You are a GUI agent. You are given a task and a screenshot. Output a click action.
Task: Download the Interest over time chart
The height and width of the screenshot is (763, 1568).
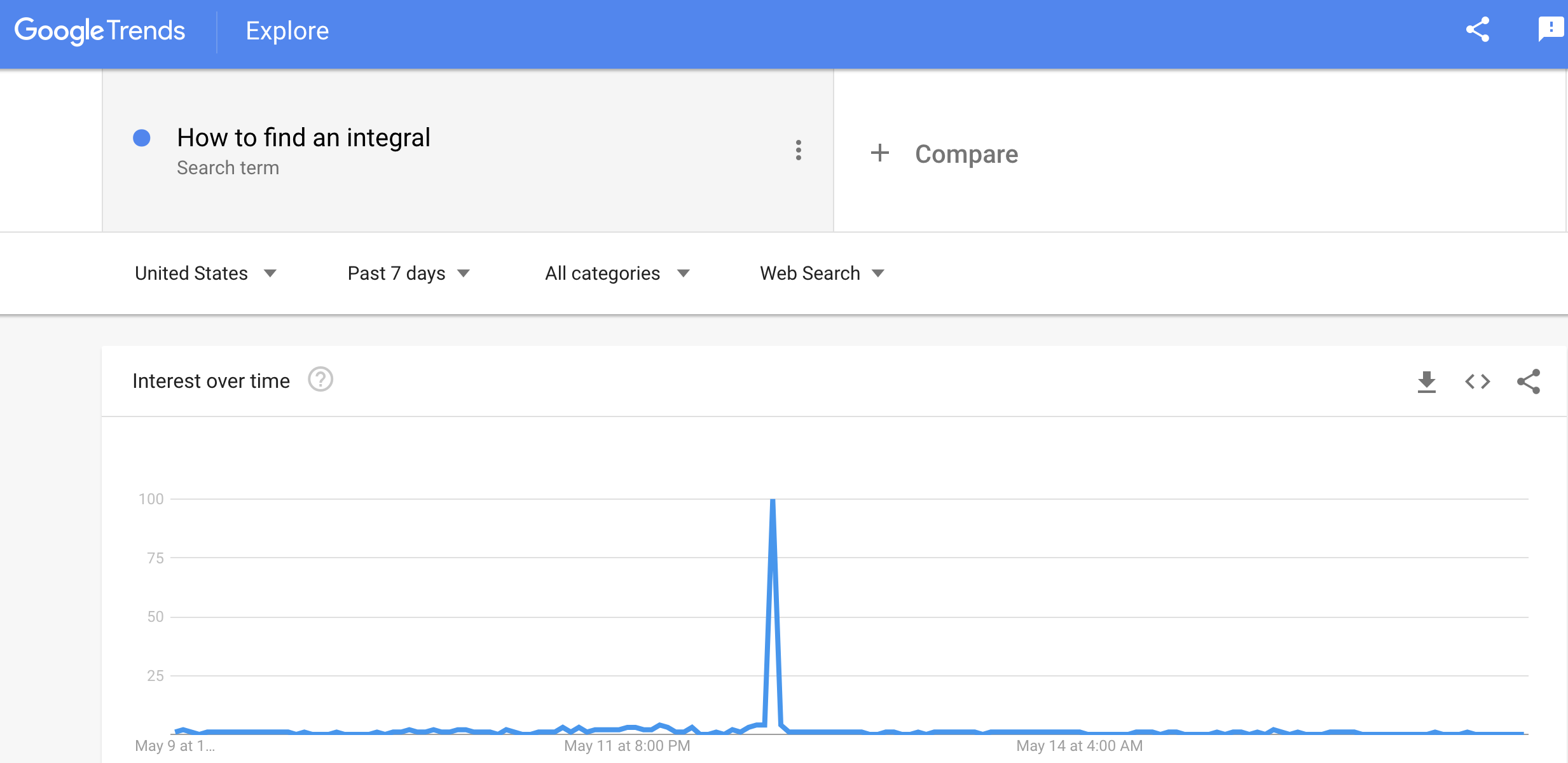[1427, 381]
